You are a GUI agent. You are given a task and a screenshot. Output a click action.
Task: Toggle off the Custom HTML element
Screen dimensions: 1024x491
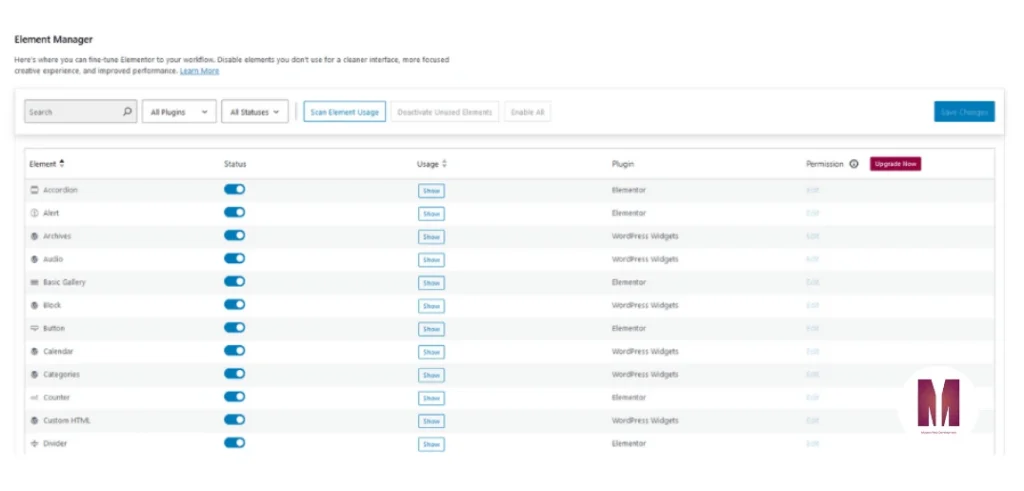(234, 420)
